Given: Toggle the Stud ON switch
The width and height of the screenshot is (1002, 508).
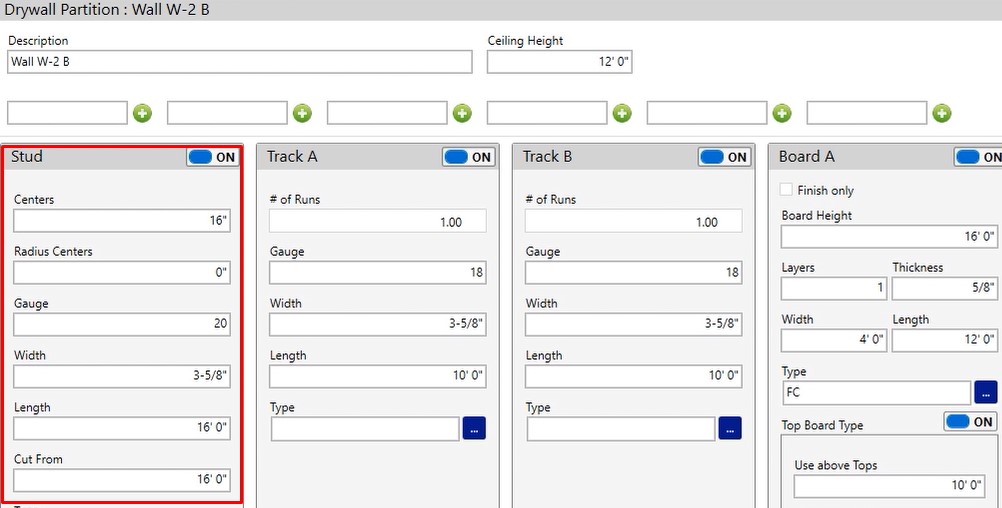Looking at the screenshot, I should (x=213, y=157).
